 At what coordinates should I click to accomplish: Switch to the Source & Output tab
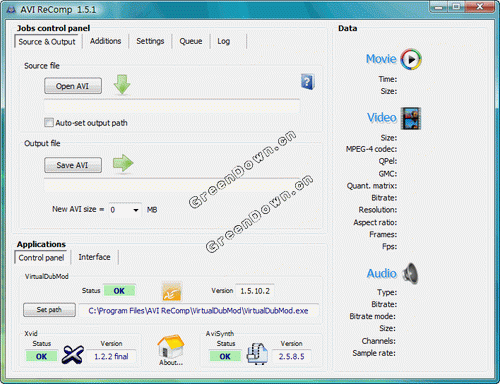47,42
